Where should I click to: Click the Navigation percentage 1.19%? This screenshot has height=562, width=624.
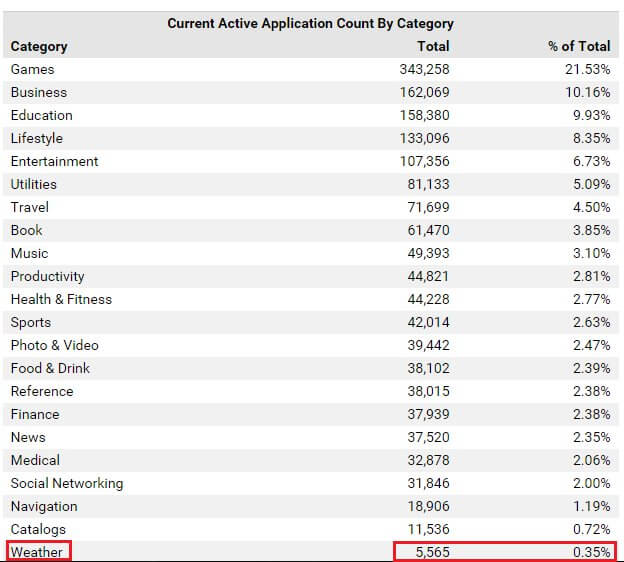(x=589, y=506)
